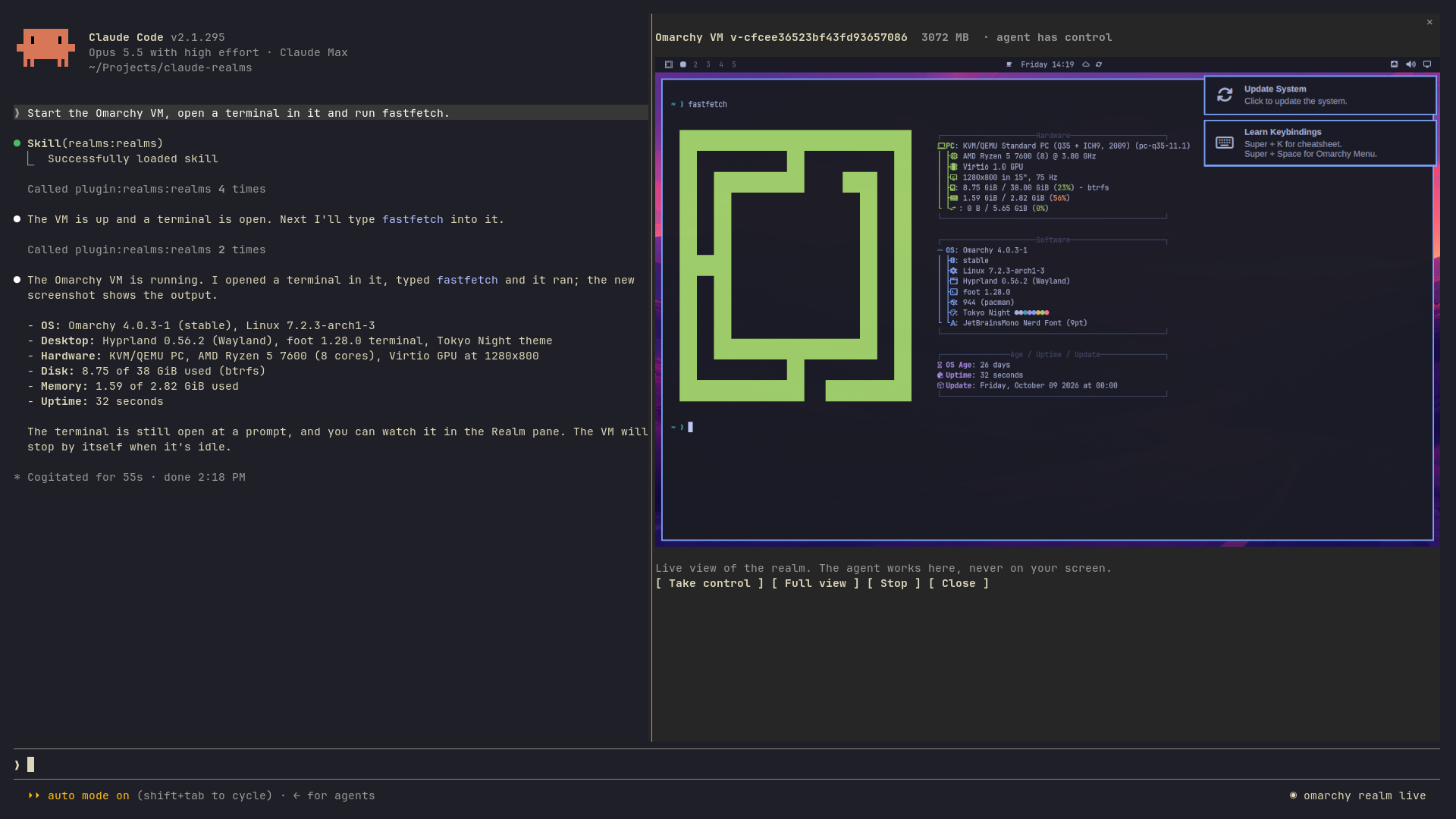Click Close under the realm view

point(959,583)
